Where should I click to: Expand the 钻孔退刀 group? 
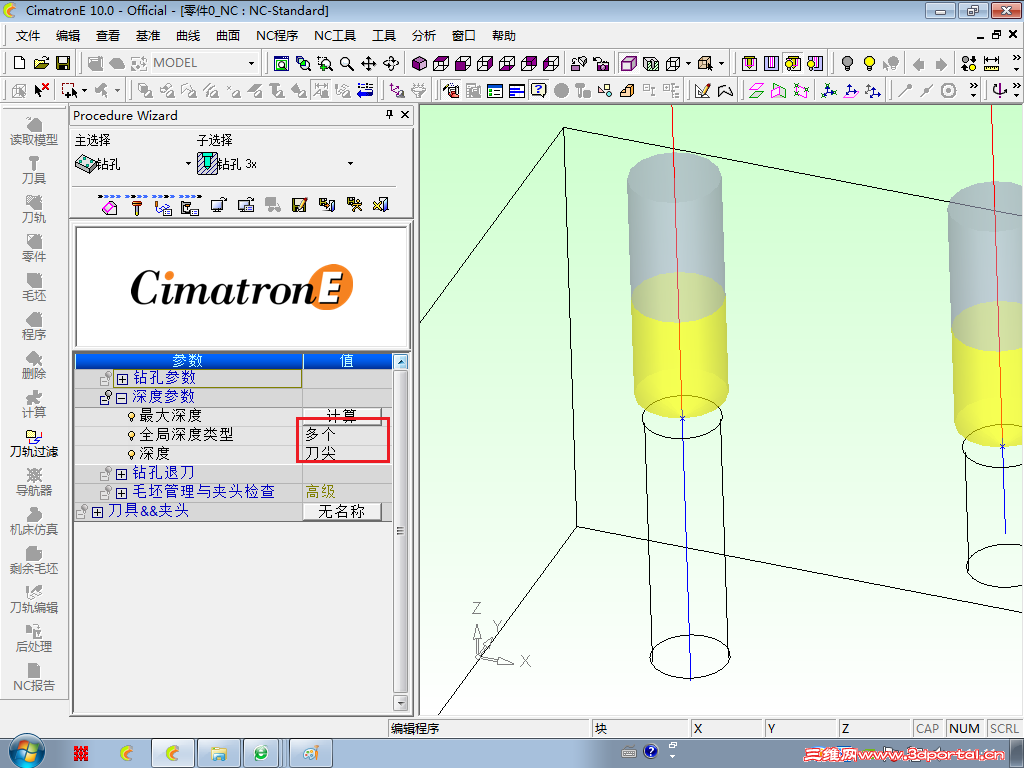(121, 473)
